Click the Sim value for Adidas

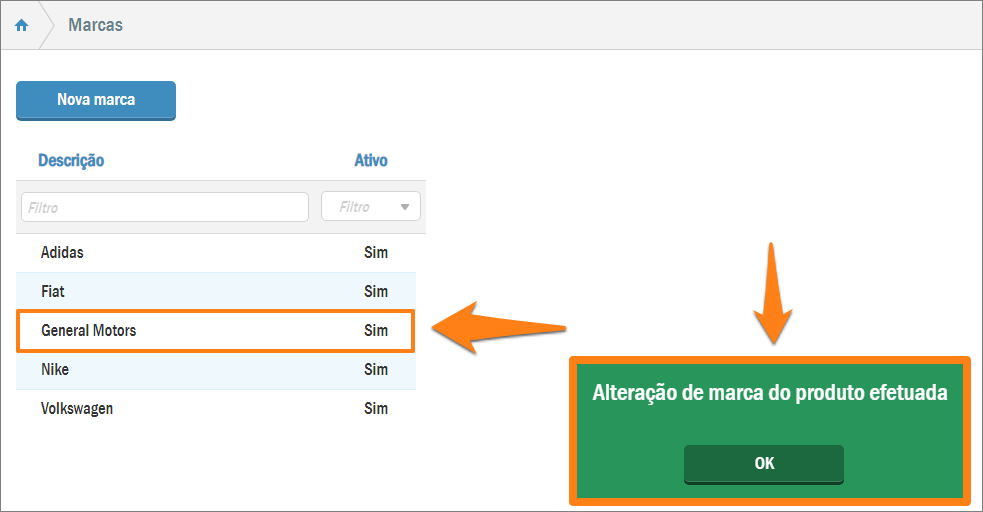[x=376, y=253]
